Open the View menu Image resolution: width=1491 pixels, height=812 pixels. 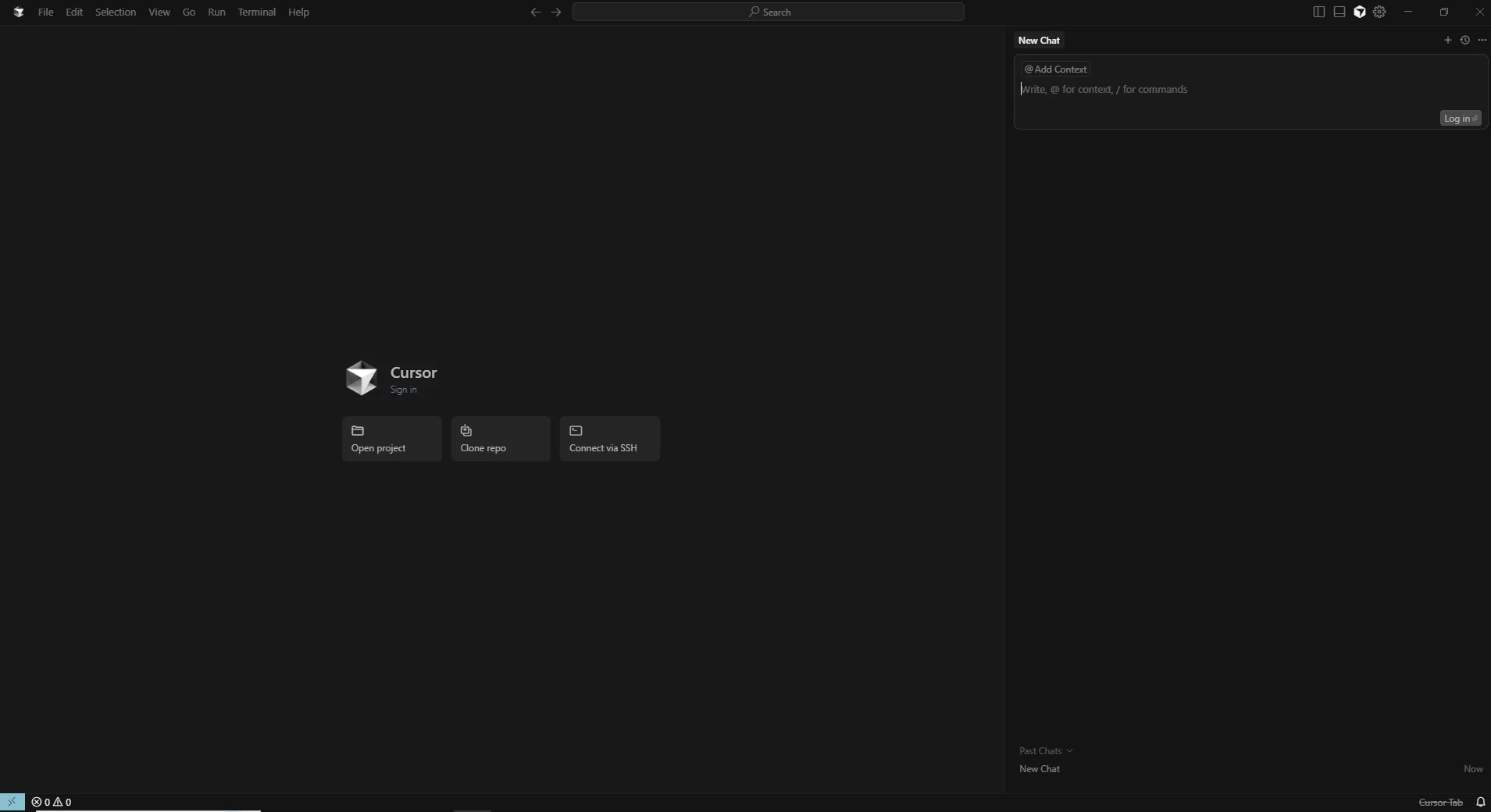coord(159,12)
